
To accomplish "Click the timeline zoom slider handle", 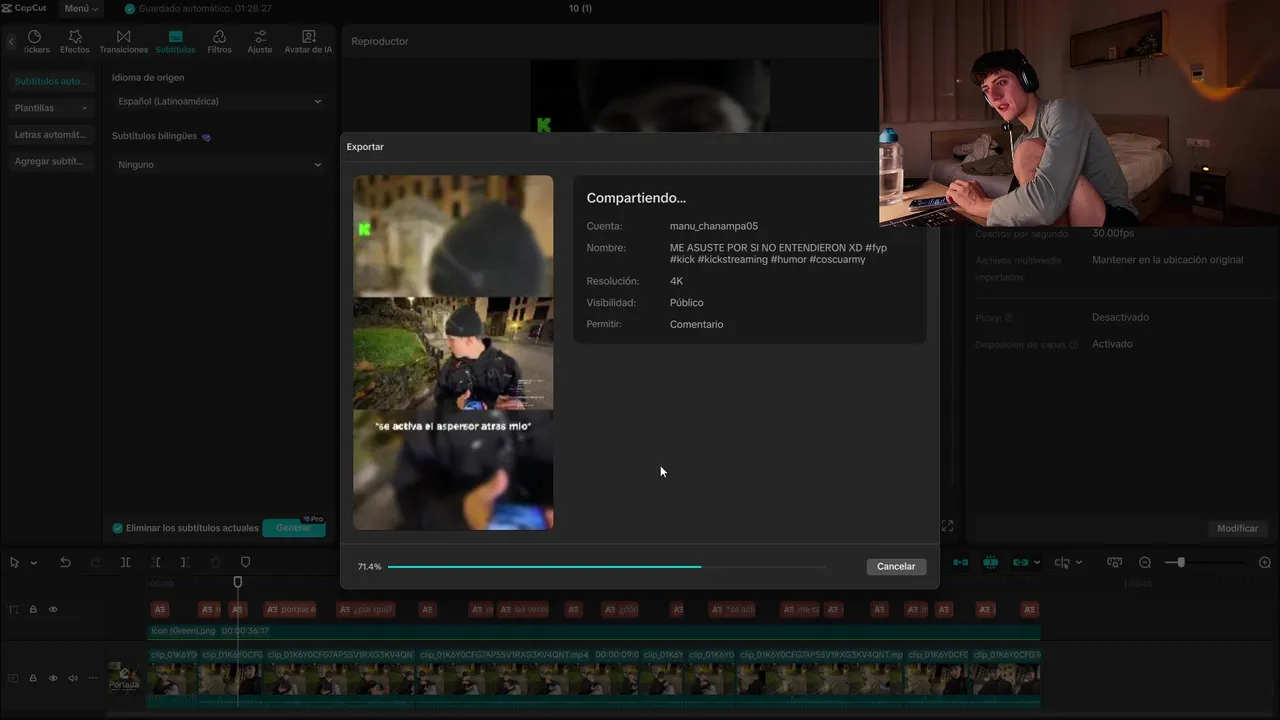I will pos(1181,563).
